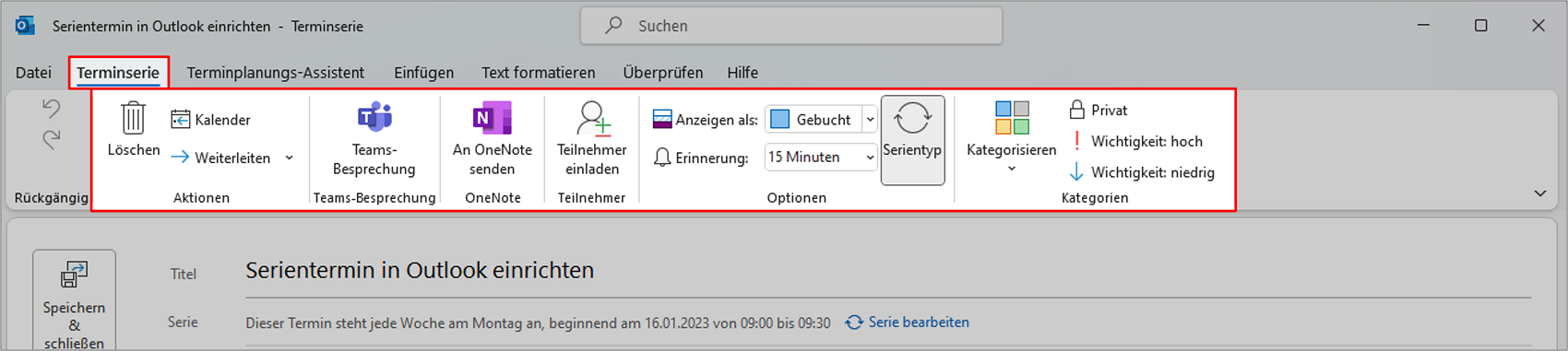Open Kalender from the Aktionen group
Viewport: 1568px width, 351px height.
211,120
